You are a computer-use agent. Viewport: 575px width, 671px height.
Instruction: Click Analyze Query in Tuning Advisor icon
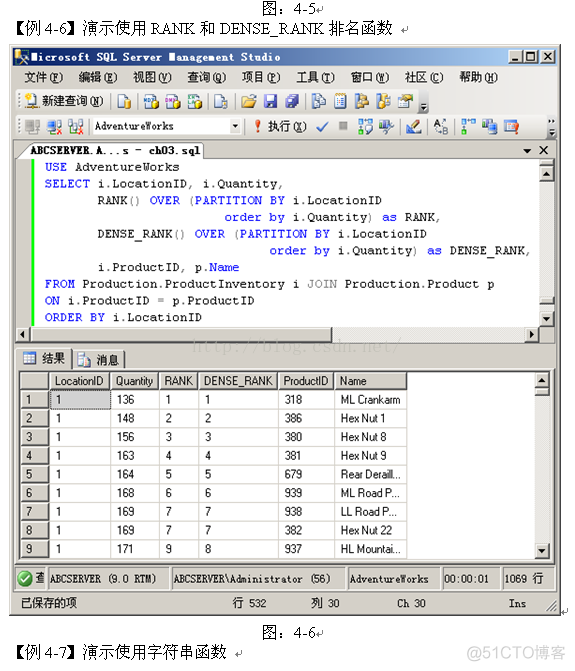(x=387, y=127)
